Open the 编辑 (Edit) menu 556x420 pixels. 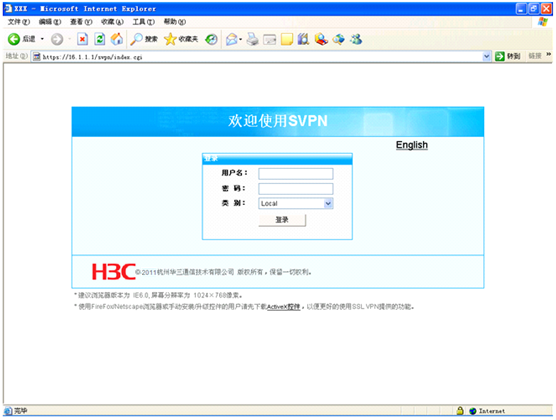click(50, 22)
